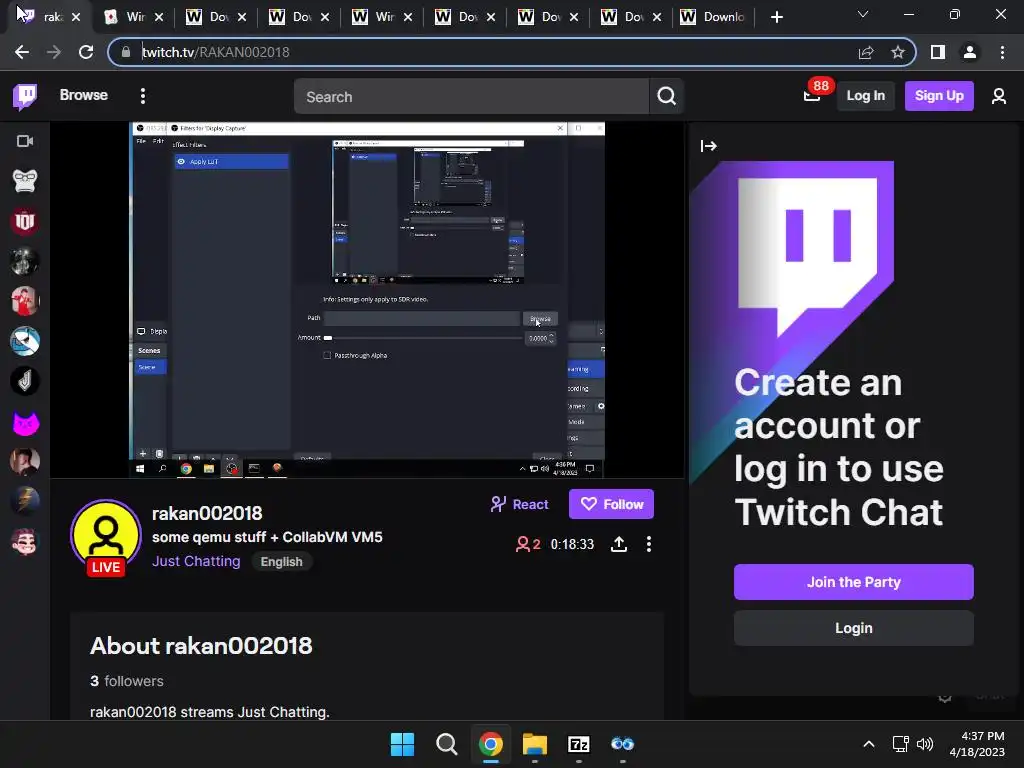
Task: Open the lightning bolt channel in sidebar
Action: tap(25, 501)
